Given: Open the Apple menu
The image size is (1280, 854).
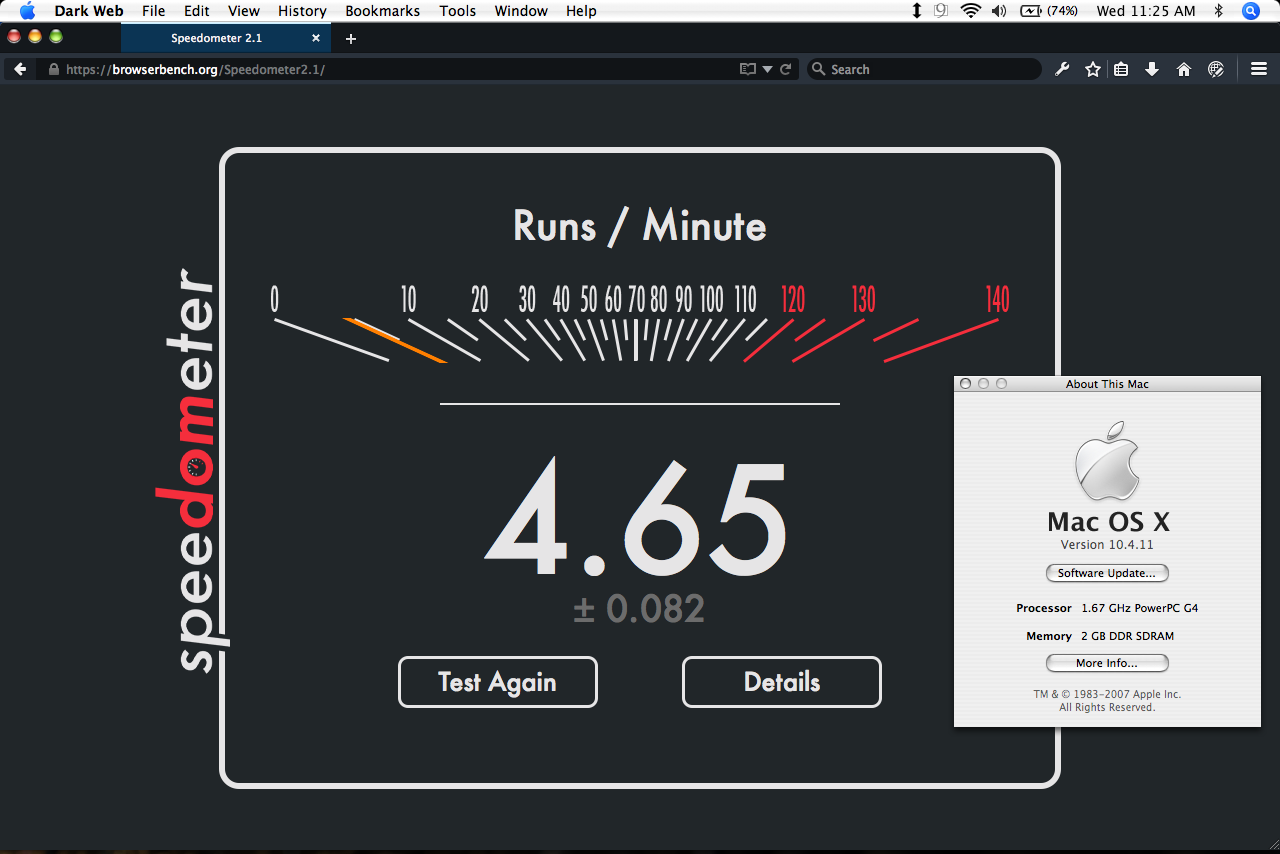Looking at the screenshot, I should pyautogui.click(x=28, y=11).
